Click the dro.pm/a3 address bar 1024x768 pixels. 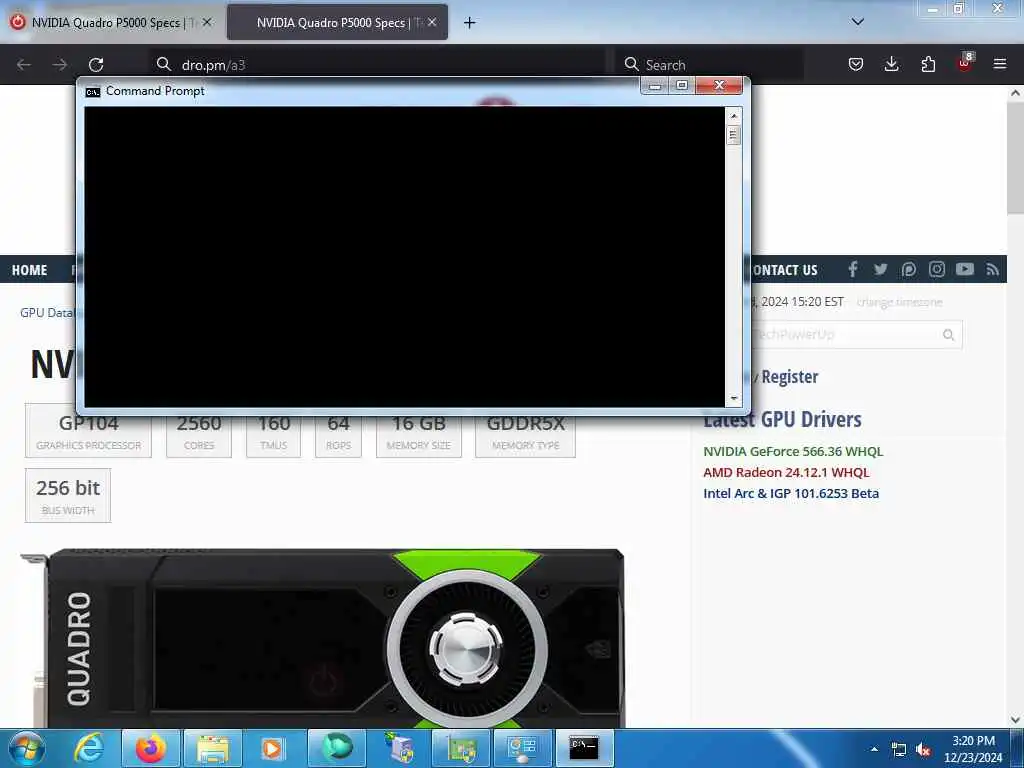(379, 65)
